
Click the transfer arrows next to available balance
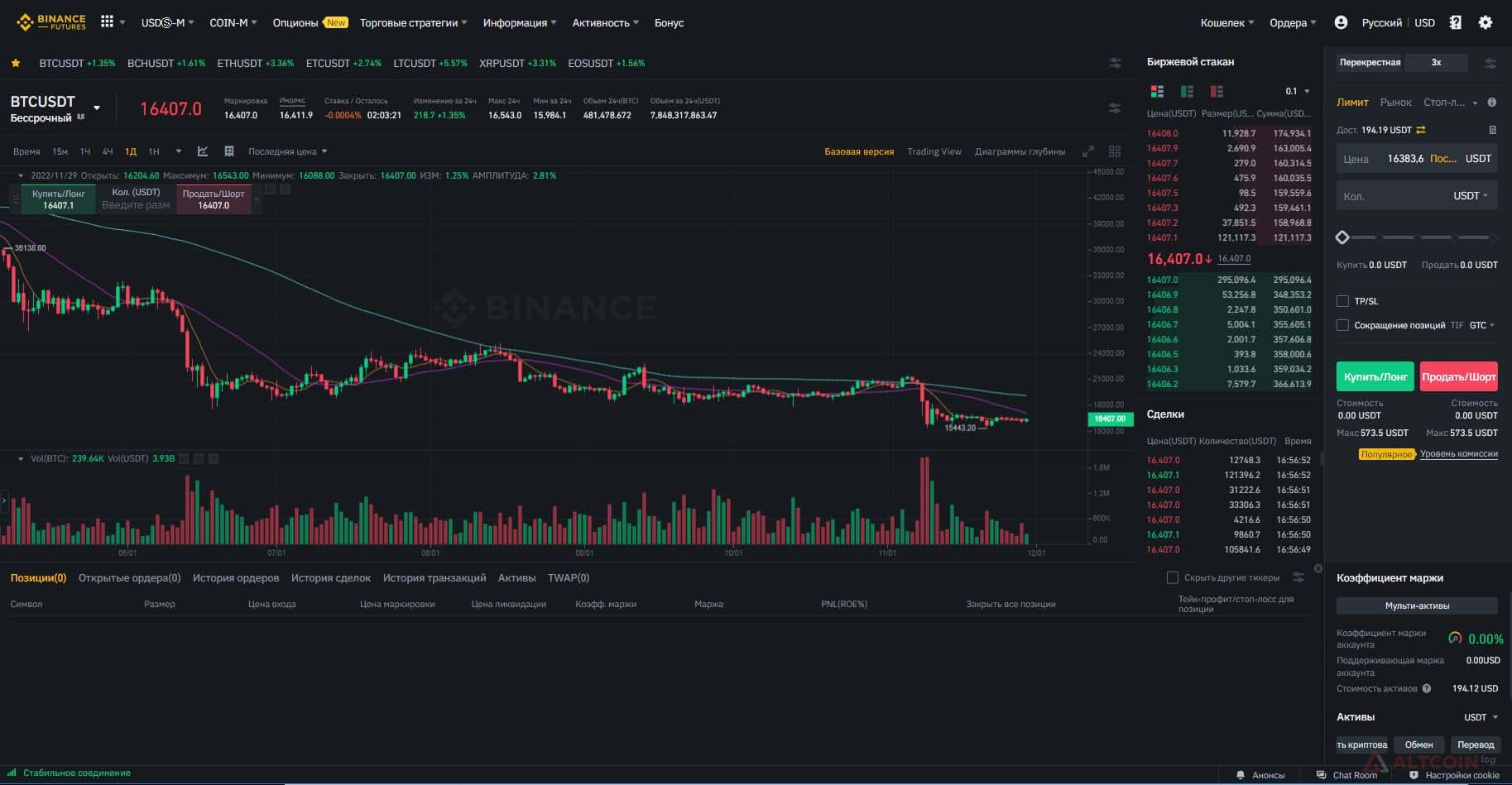pos(1421,130)
